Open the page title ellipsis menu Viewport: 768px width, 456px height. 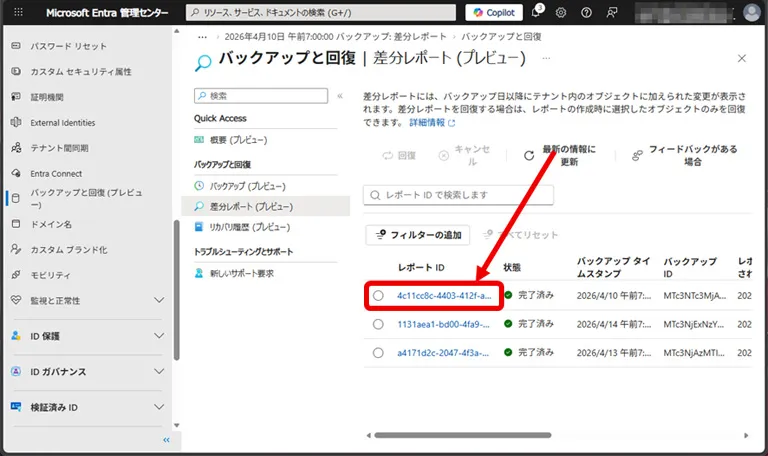[x=546, y=58]
